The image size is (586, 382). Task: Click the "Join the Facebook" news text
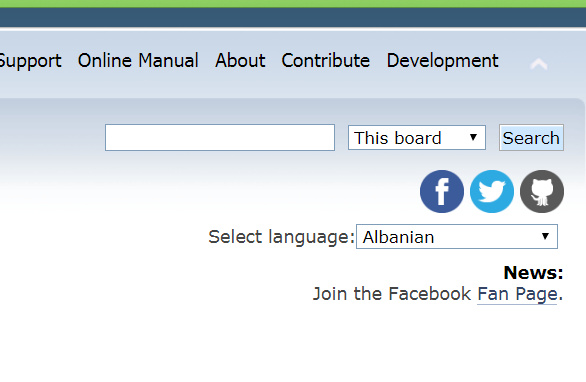click(x=392, y=294)
